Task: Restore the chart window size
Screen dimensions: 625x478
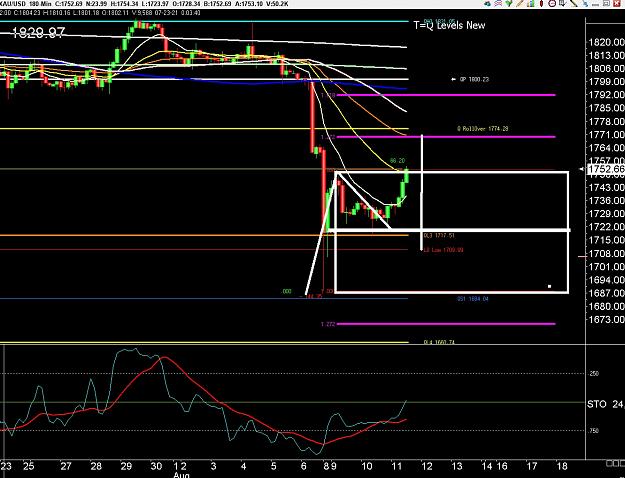Action: [606, 3]
